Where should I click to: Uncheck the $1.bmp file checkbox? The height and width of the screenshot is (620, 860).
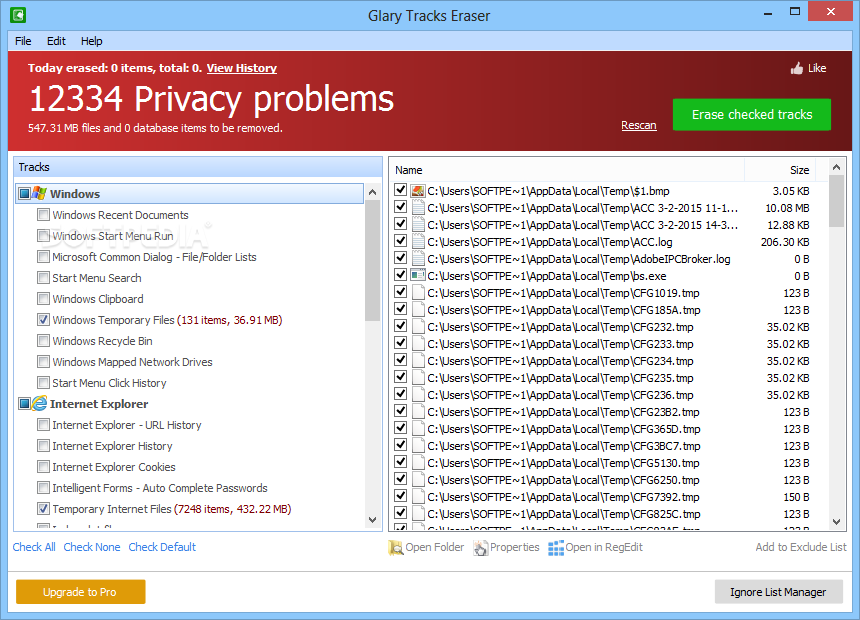(x=400, y=190)
